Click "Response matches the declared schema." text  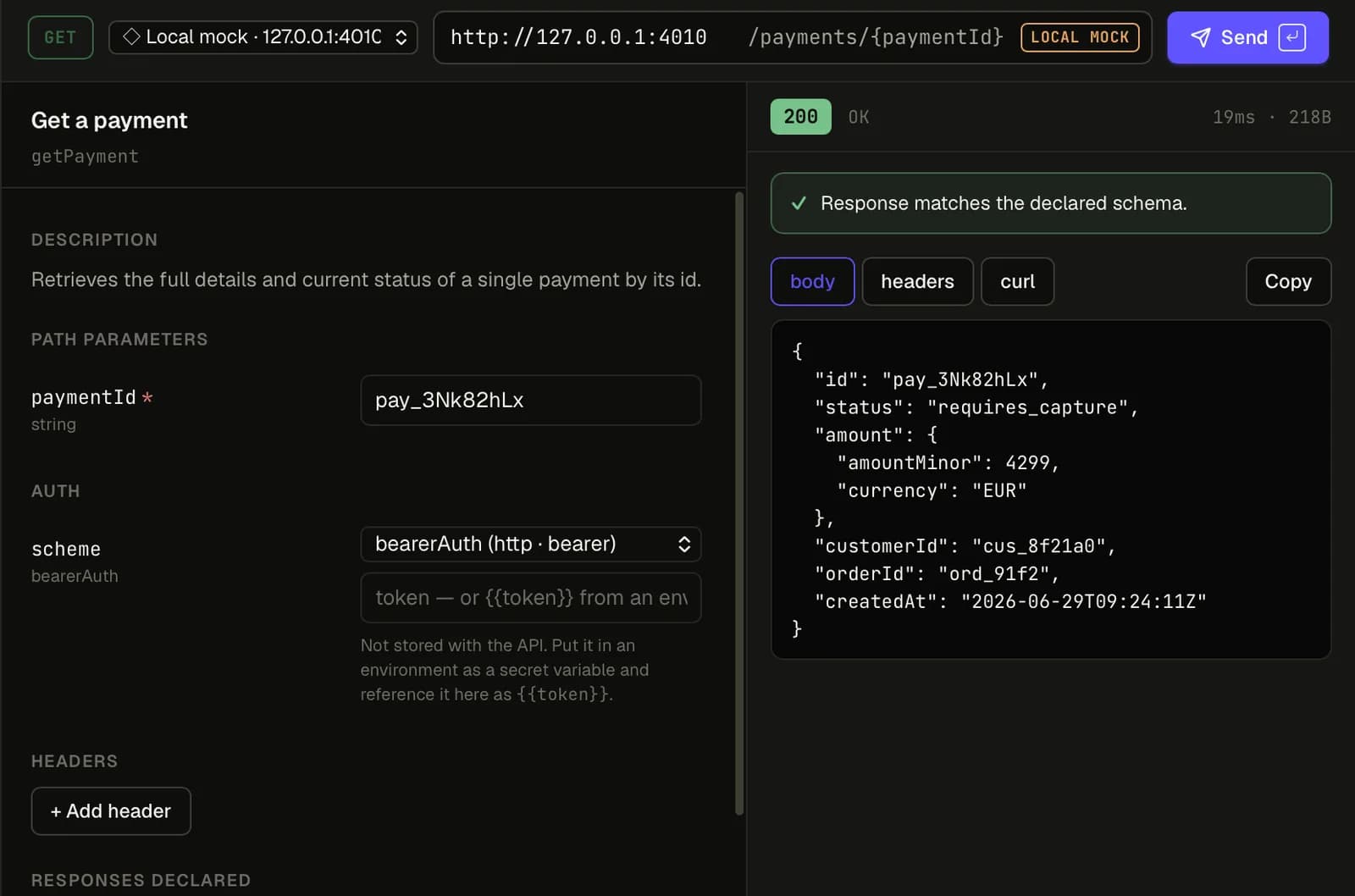click(1004, 203)
